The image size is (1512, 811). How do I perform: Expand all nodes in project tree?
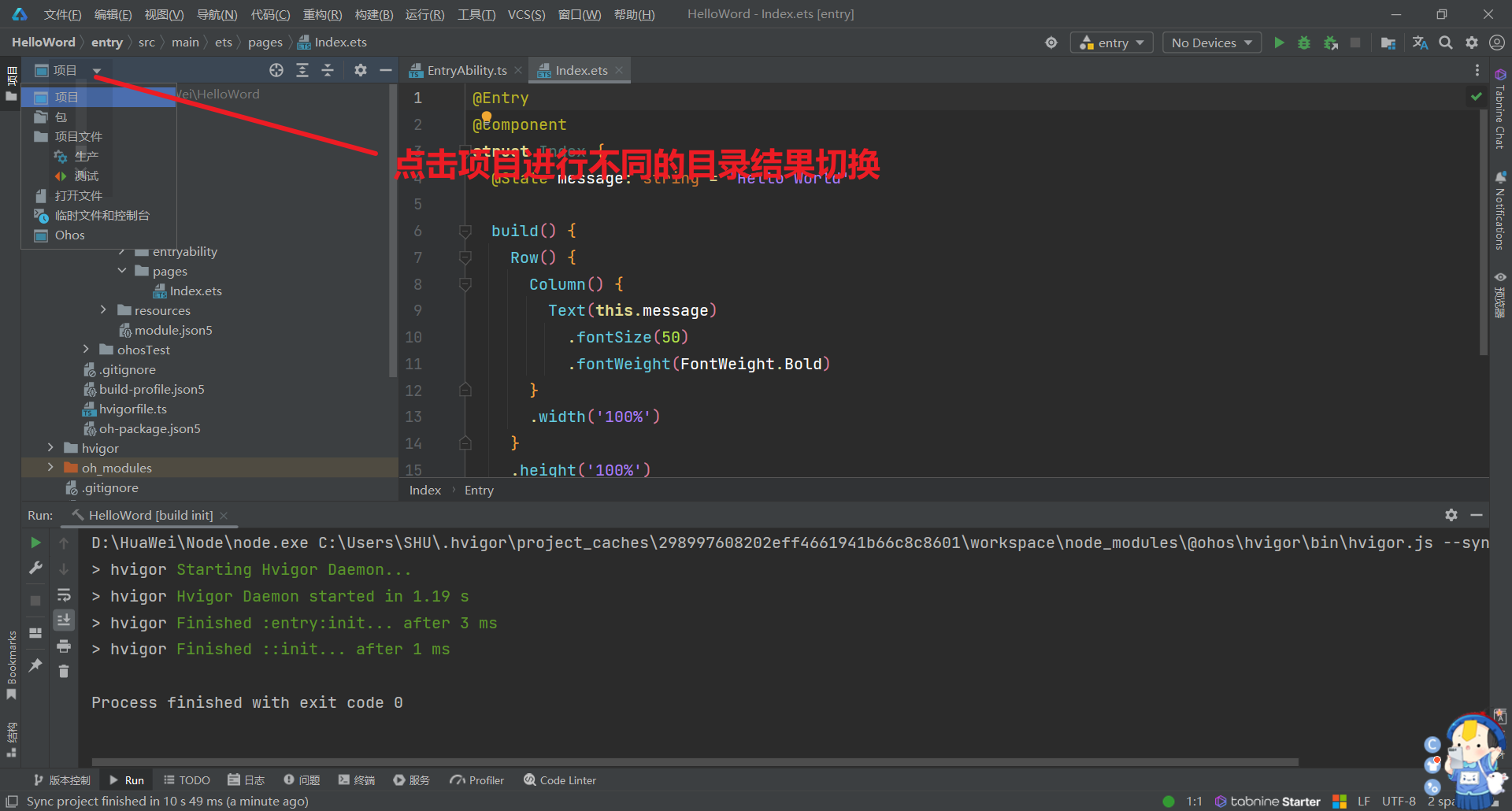(x=302, y=70)
